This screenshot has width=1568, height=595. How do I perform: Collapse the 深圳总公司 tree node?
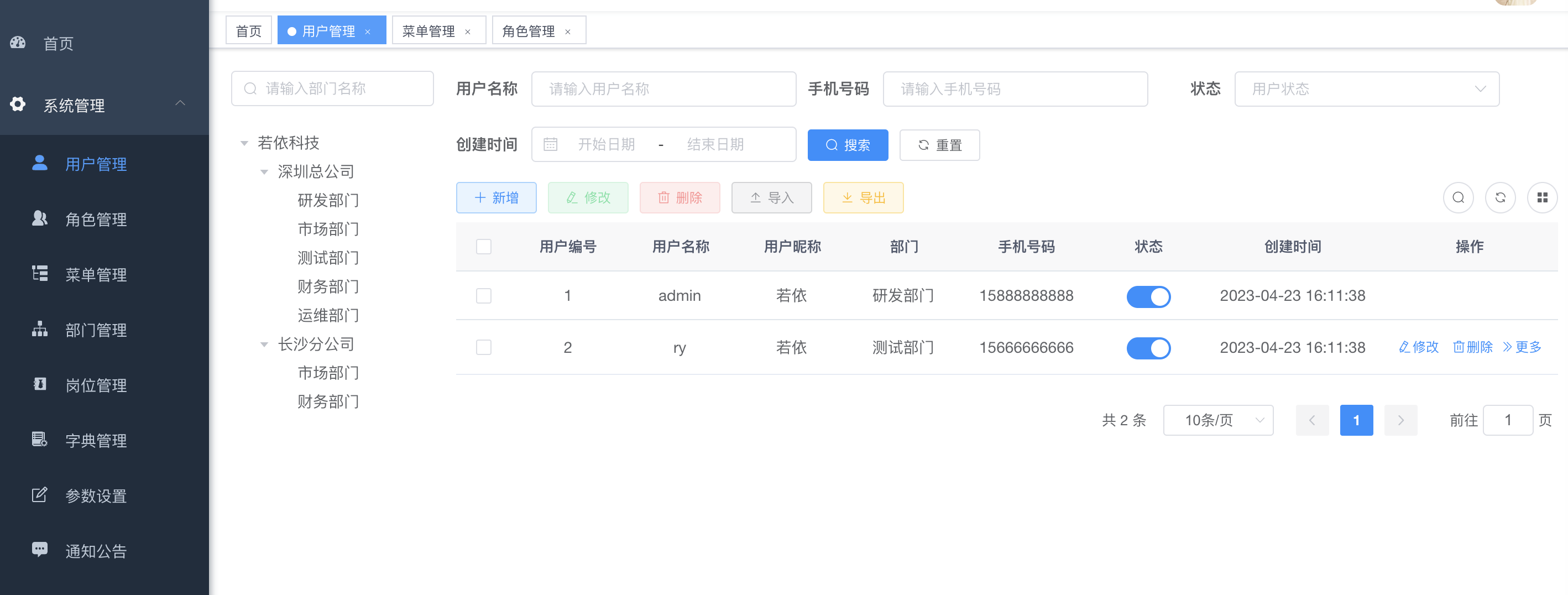(x=264, y=172)
